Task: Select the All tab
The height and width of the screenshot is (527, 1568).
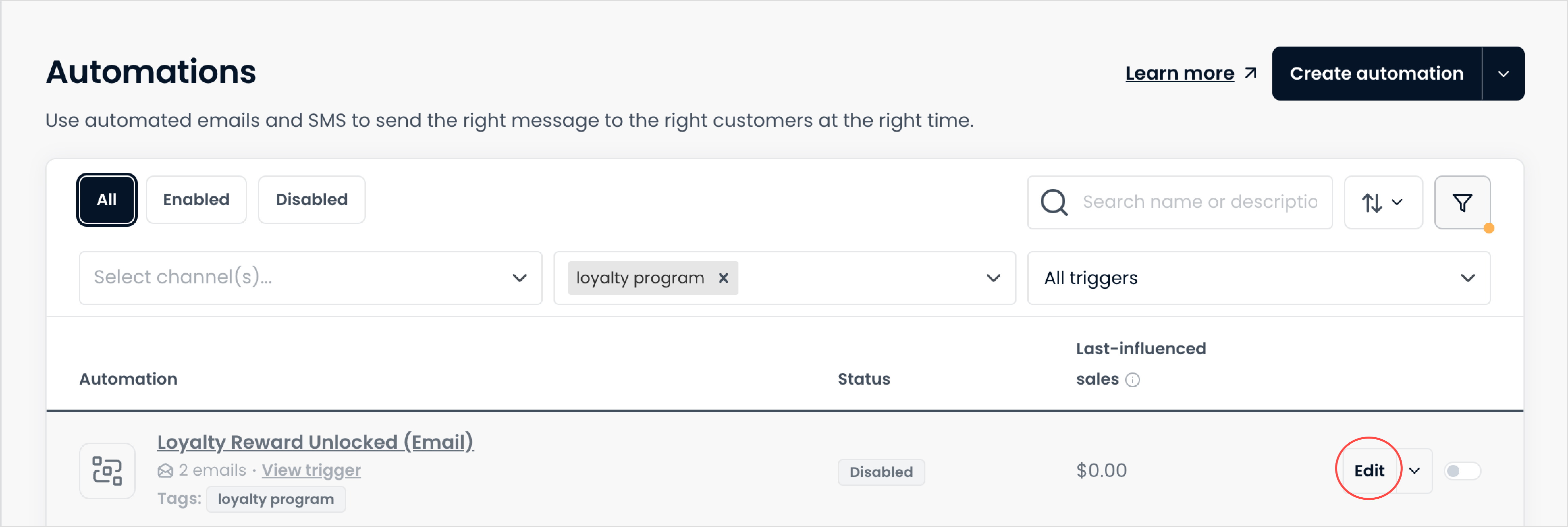Action: coord(107,200)
